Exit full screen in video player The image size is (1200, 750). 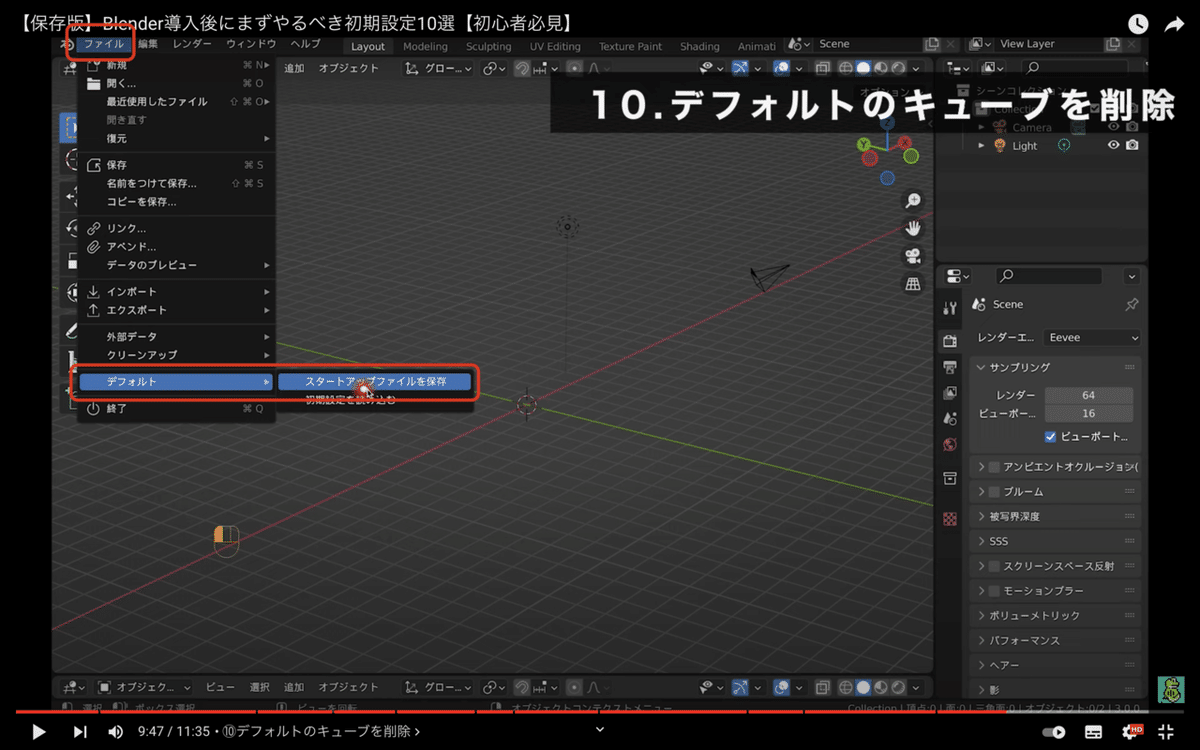point(1165,731)
